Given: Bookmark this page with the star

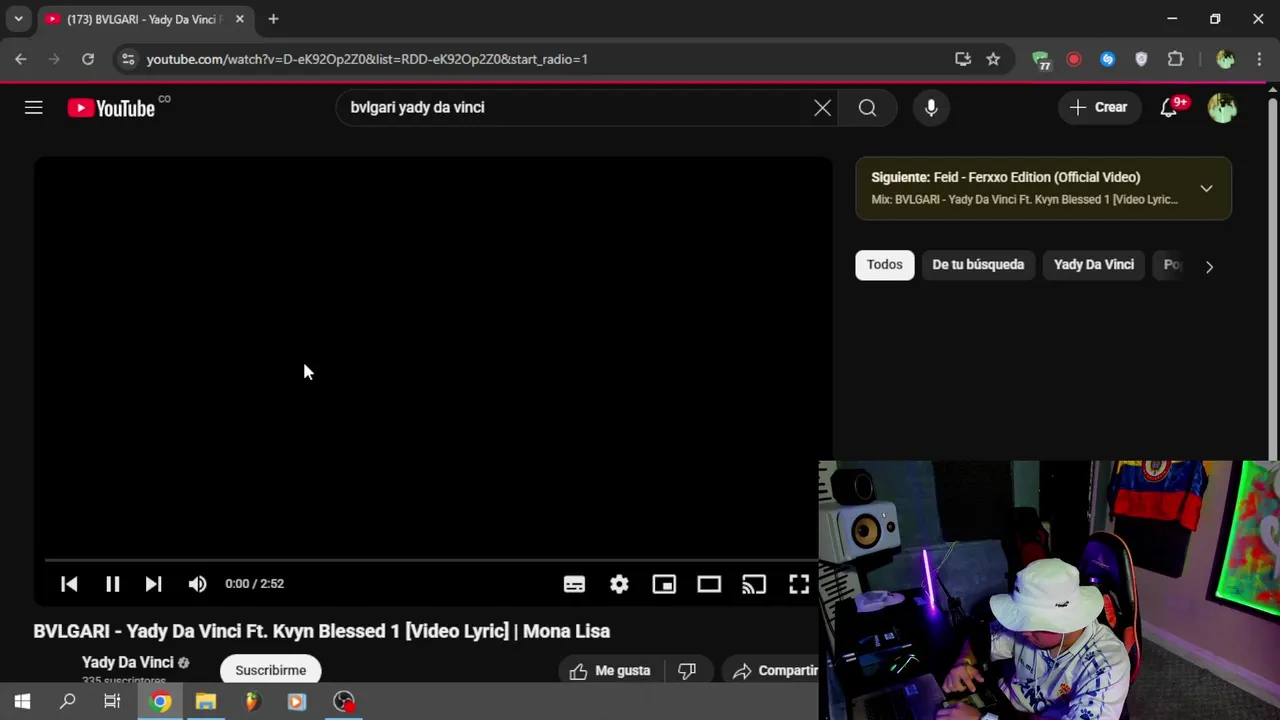Looking at the screenshot, I should coord(993,59).
